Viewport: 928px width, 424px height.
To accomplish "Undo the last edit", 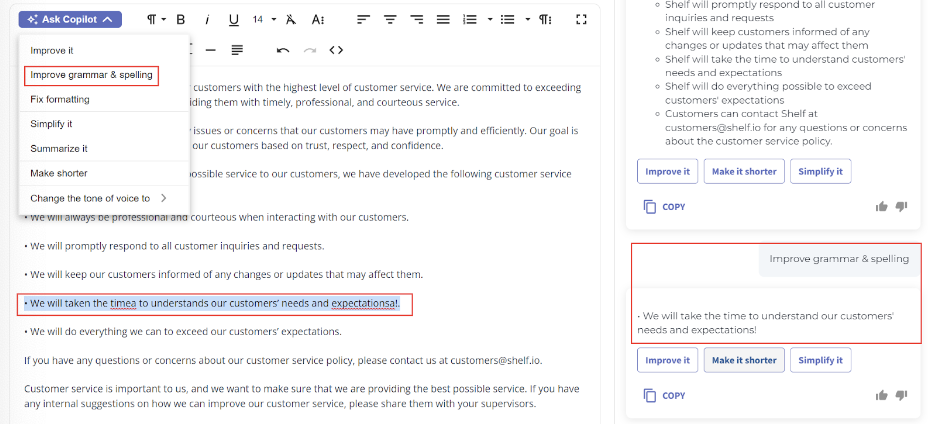I will [283, 50].
